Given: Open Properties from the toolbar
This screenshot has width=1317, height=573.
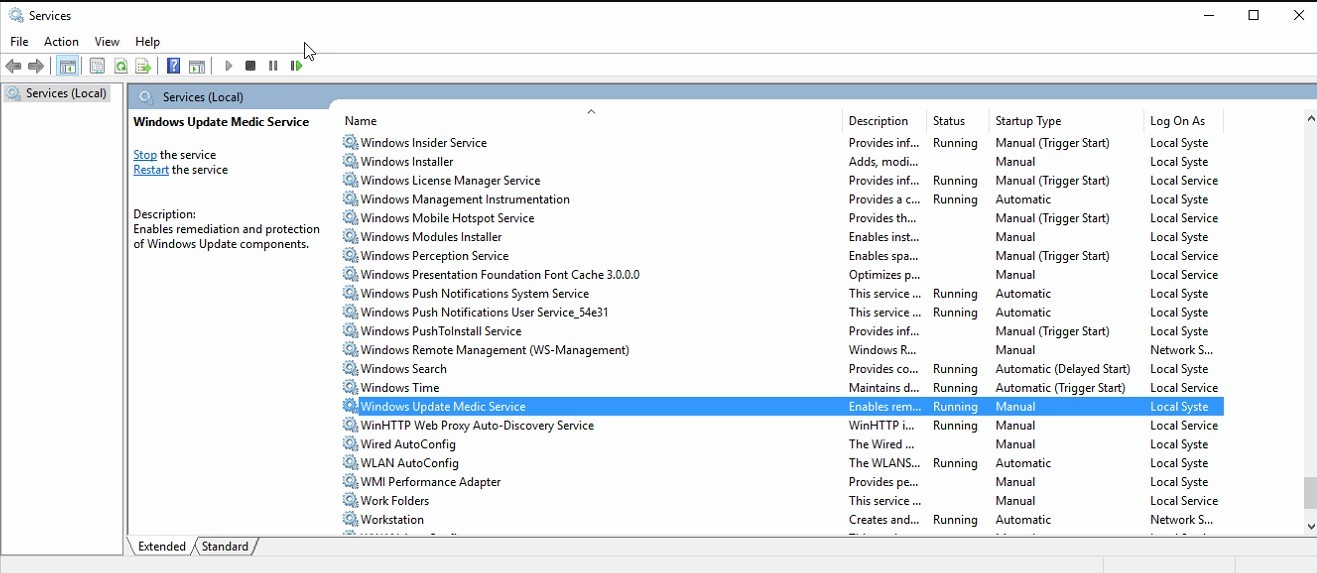Looking at the screenshot, I should 97,66.
